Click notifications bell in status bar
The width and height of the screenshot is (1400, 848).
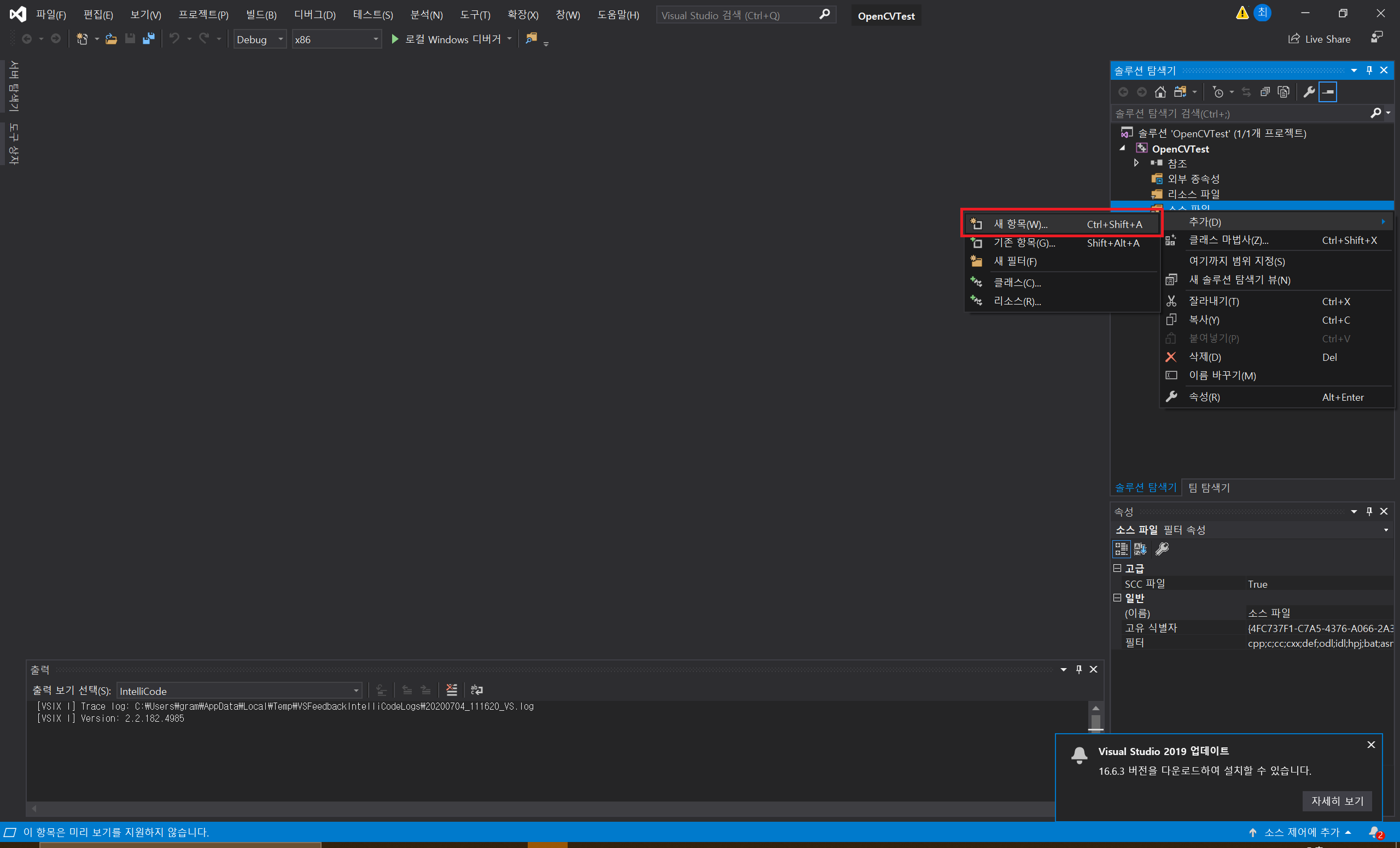[1374, 833]
